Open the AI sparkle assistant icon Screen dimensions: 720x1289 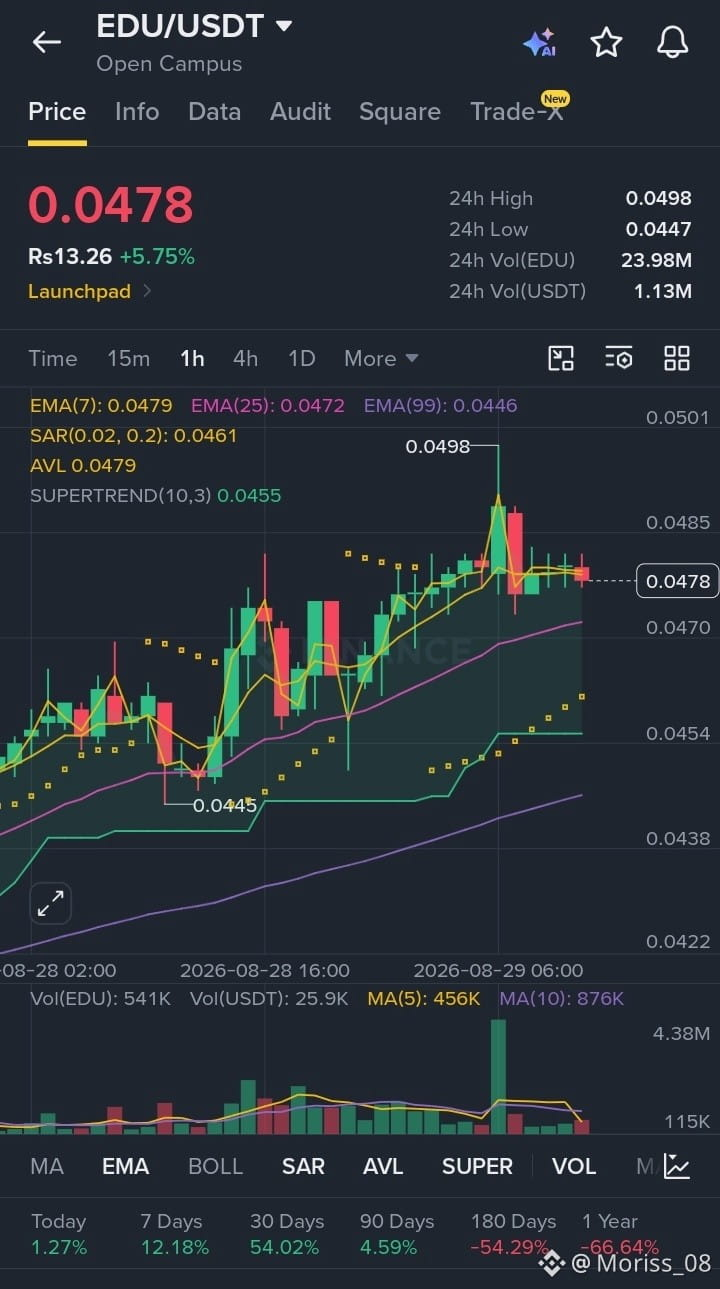[539, 43]
